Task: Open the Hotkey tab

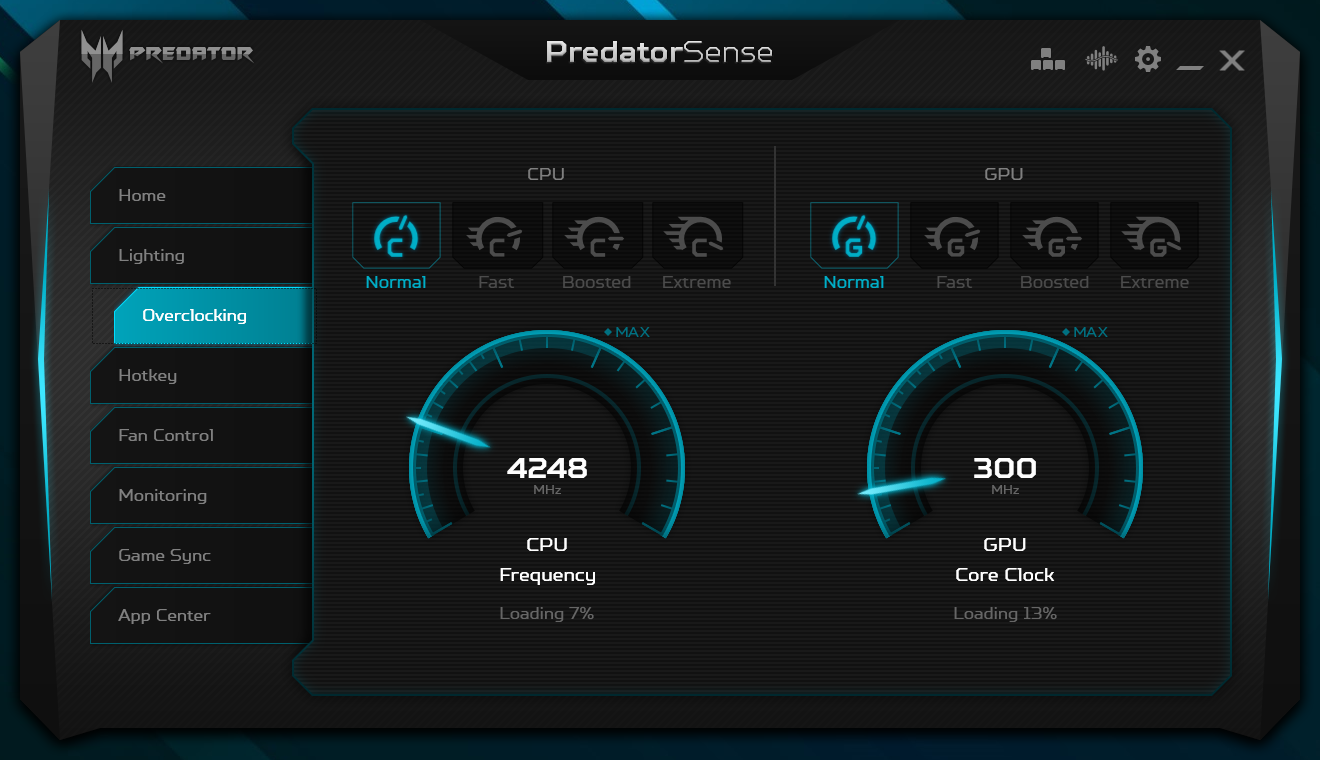Action: pyautogui.click(x=201, y=375)
